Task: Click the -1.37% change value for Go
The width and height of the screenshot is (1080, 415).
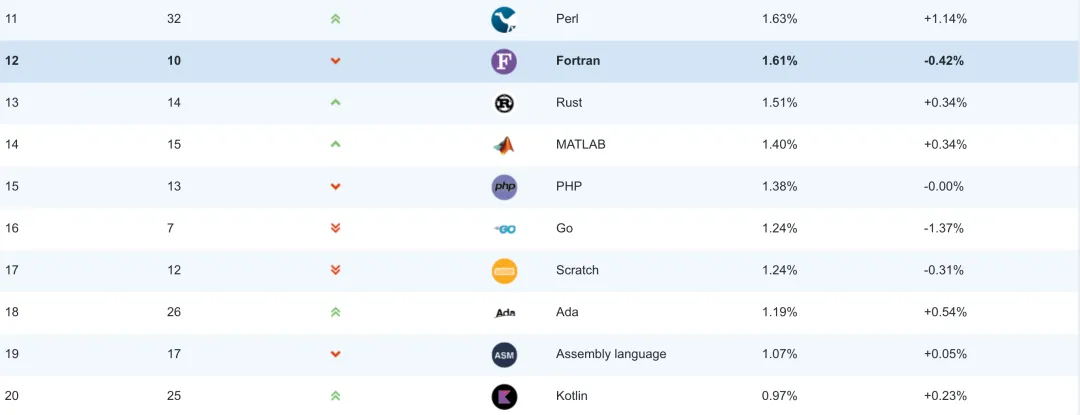Action: pos(944,228)
